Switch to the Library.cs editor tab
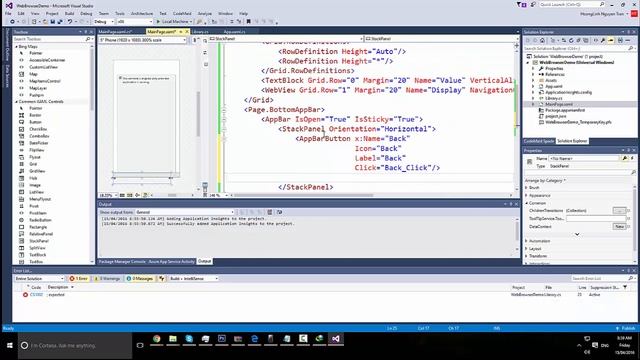 coord(200,31)
